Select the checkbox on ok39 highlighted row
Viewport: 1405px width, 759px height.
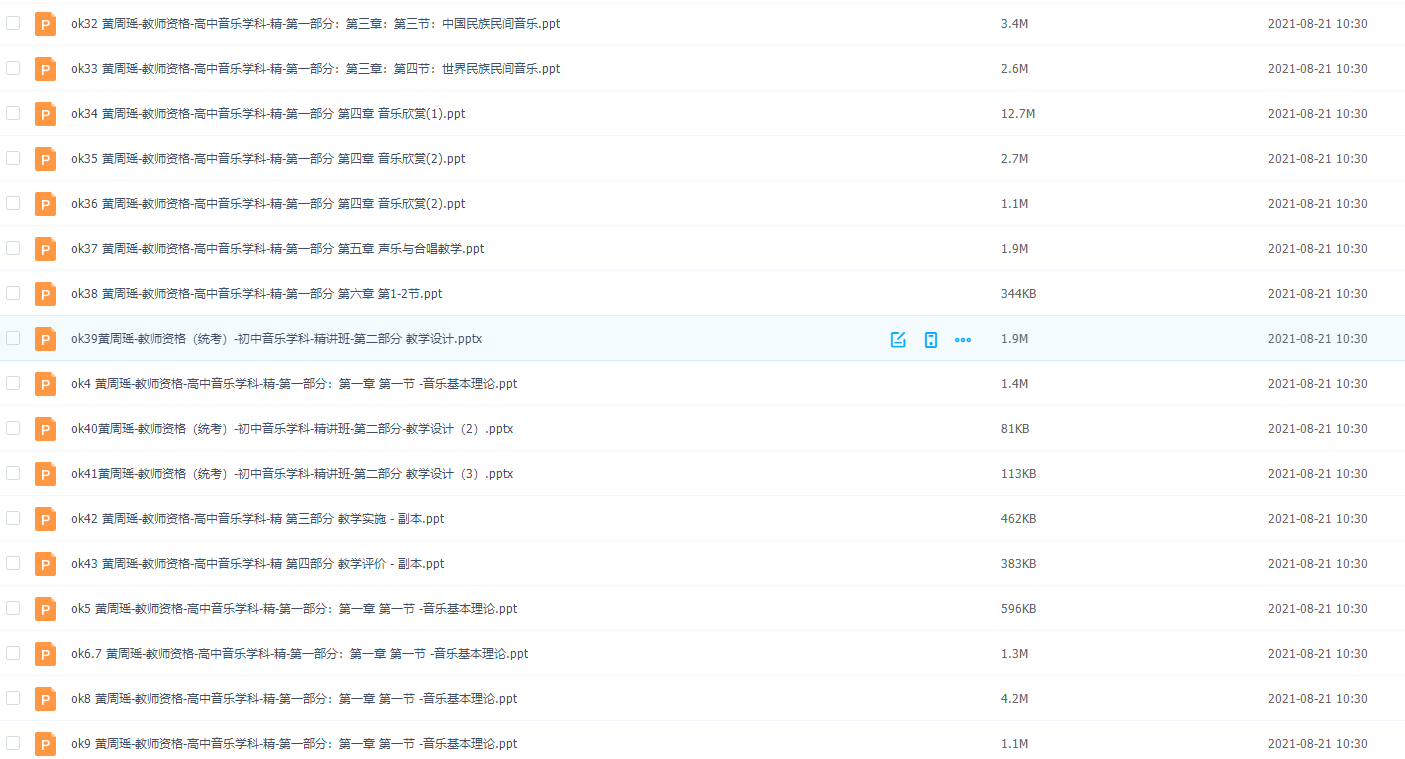(x=13, y=339)
